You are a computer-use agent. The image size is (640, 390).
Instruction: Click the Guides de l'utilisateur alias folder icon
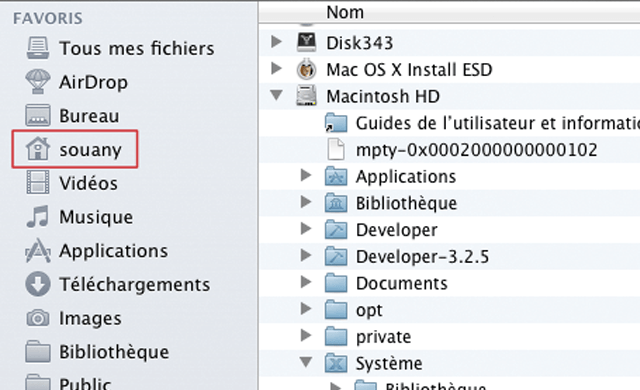pyautogui.click(x=336, y=123)
